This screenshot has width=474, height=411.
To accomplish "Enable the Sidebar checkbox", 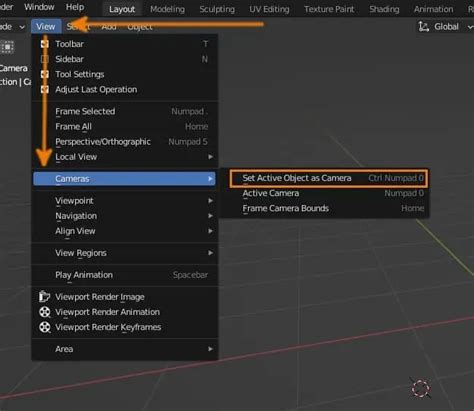I will (x=45, y=59).
